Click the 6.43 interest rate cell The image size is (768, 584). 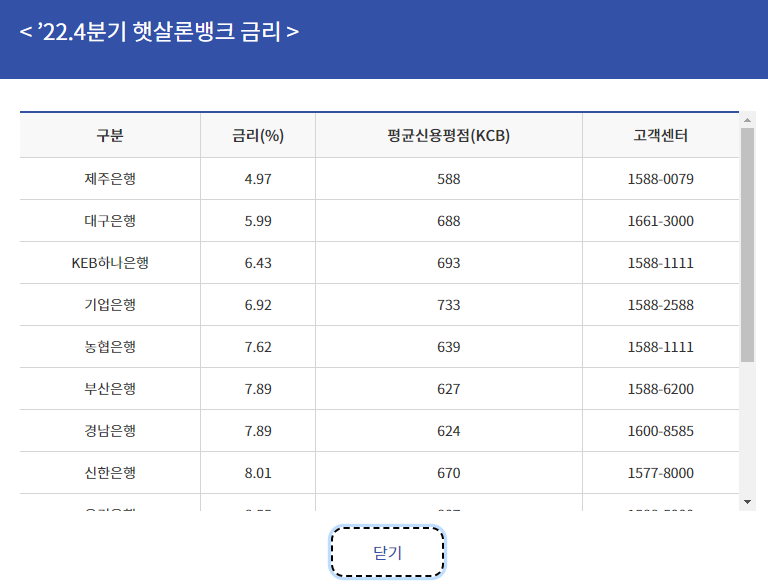coord(258,263)
